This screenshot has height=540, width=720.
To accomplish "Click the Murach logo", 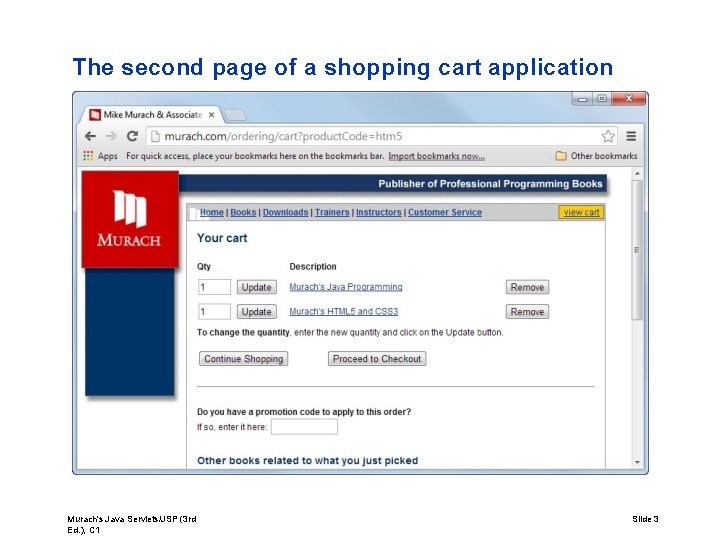I will [130, 219].
